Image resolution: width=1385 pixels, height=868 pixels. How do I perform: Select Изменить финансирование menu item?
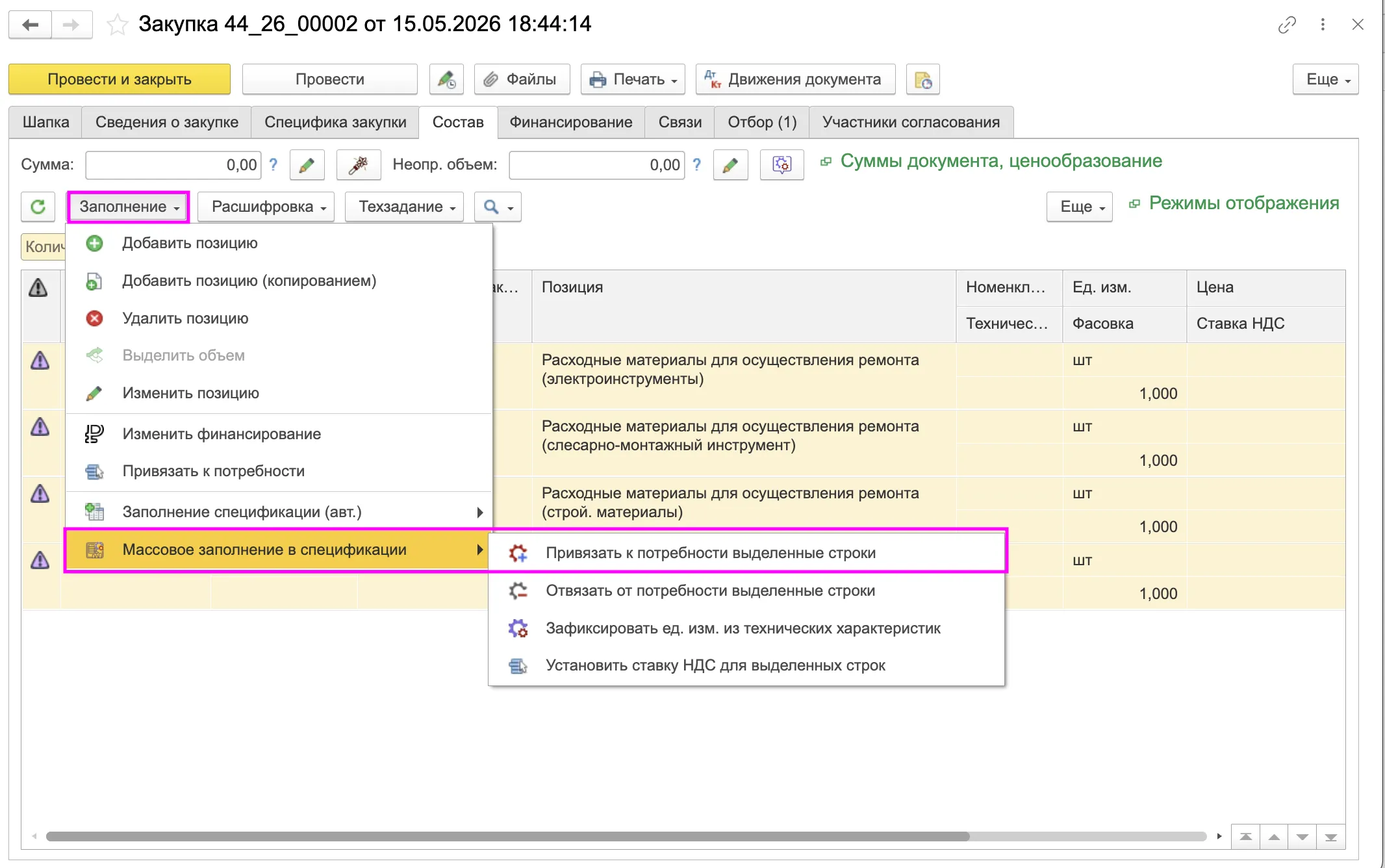click(279, 434)
